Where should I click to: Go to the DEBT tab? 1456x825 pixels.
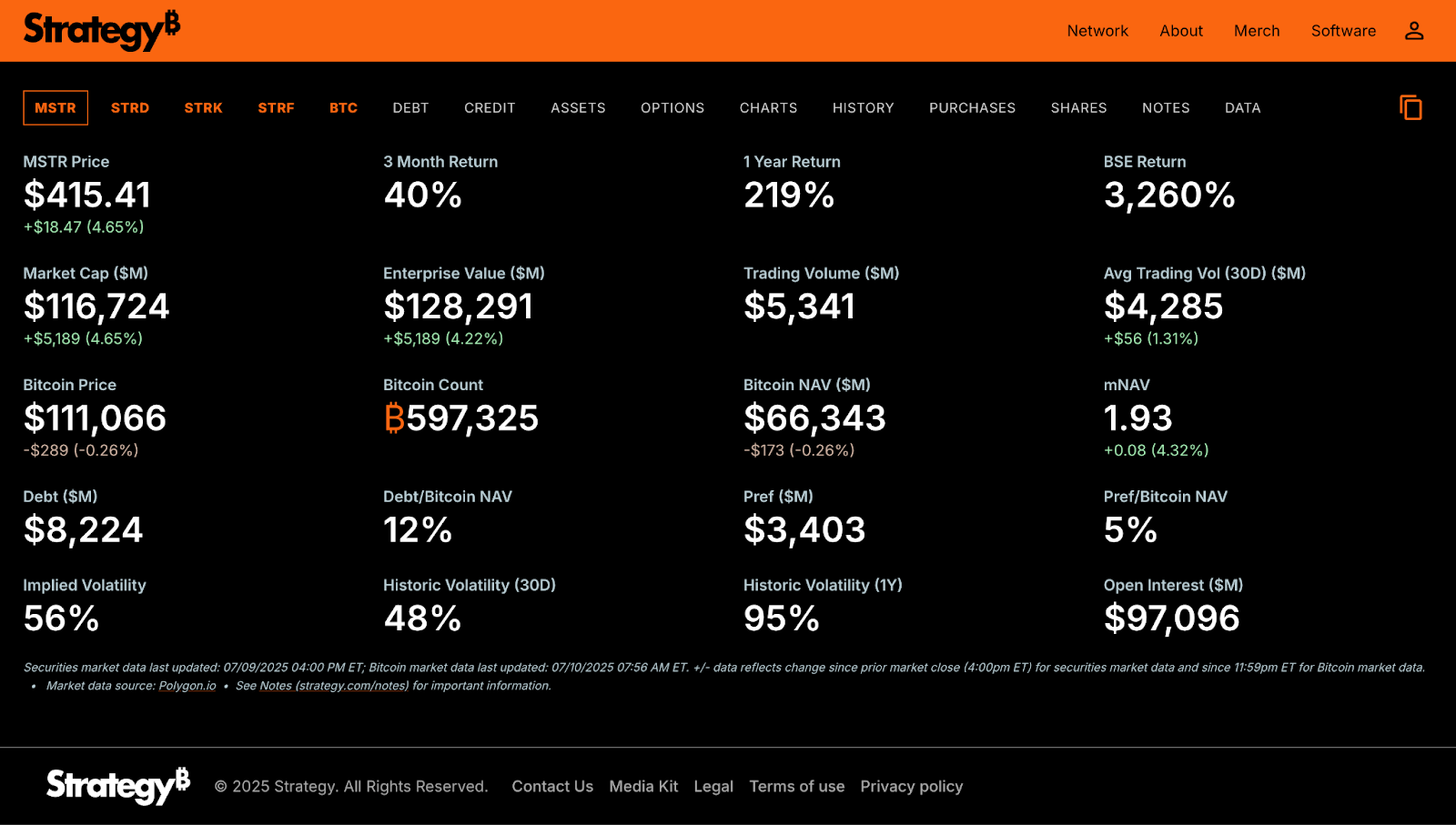(410, 107)
